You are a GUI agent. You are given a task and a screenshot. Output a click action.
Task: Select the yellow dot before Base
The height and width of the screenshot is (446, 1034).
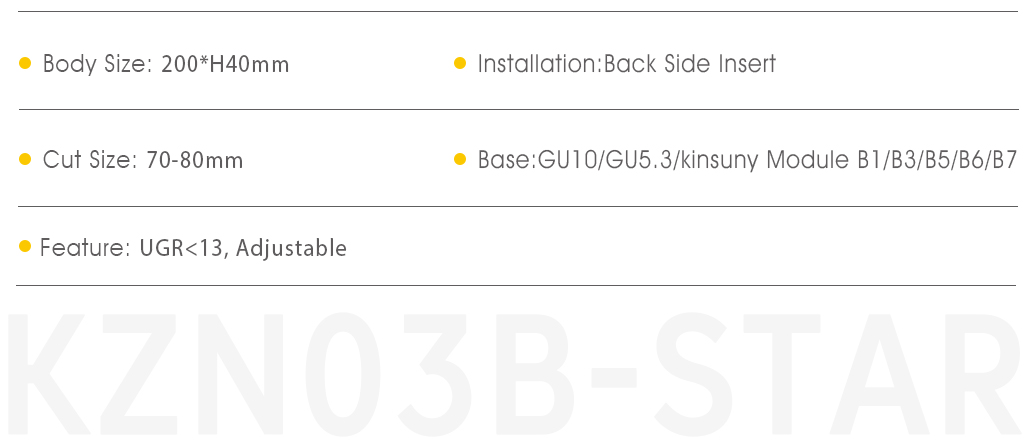click(460, 159)
